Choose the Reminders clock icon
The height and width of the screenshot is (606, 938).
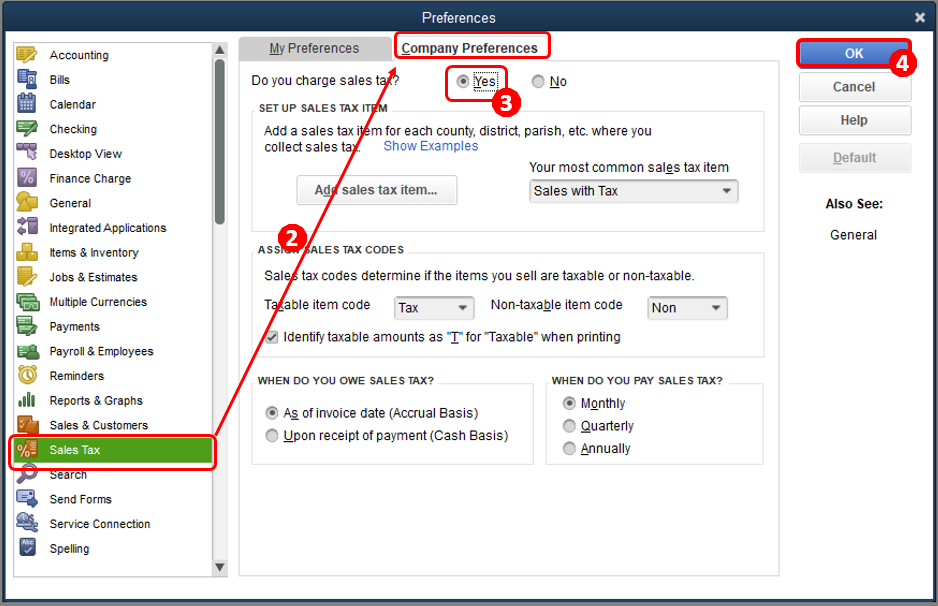pyautogui.click(x=27, y=375)
